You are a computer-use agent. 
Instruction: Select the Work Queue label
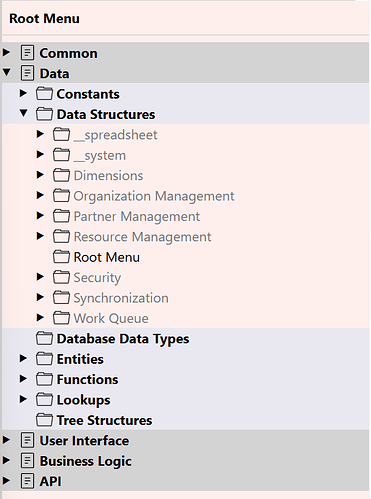click(111, 319)
